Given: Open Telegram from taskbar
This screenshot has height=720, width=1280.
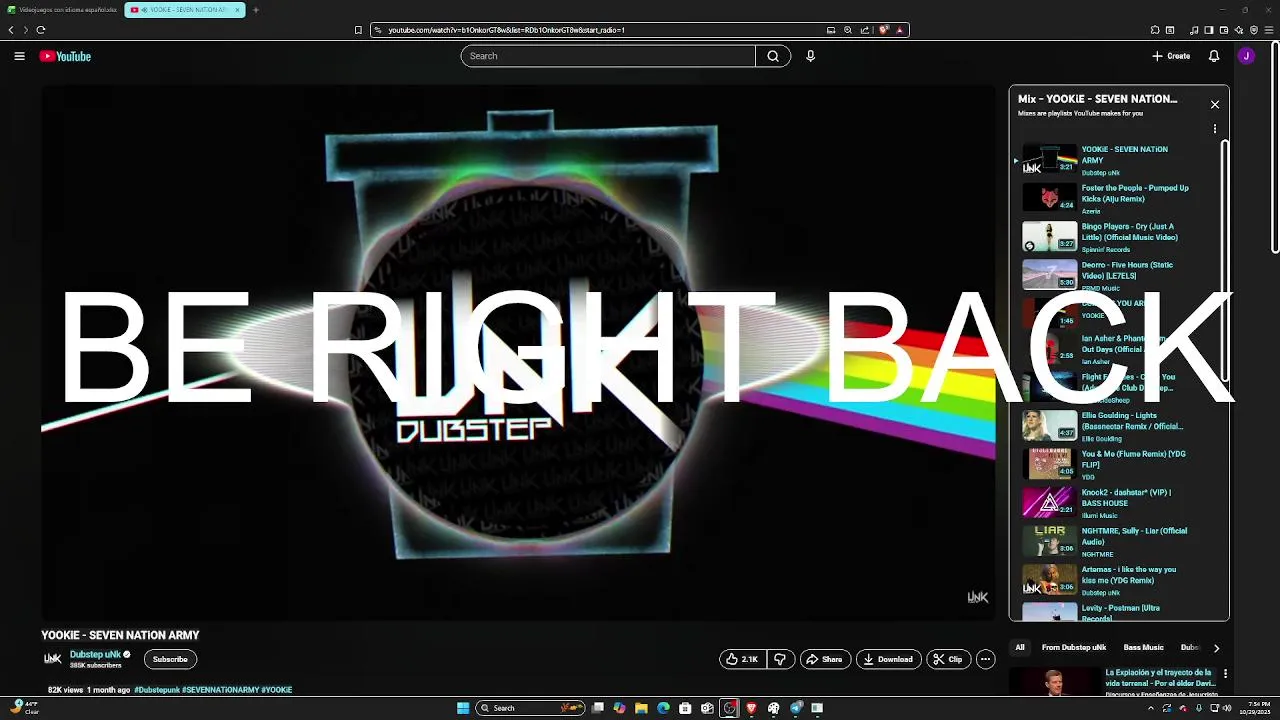Looking at the screenshot, I should tap(796, 708).
